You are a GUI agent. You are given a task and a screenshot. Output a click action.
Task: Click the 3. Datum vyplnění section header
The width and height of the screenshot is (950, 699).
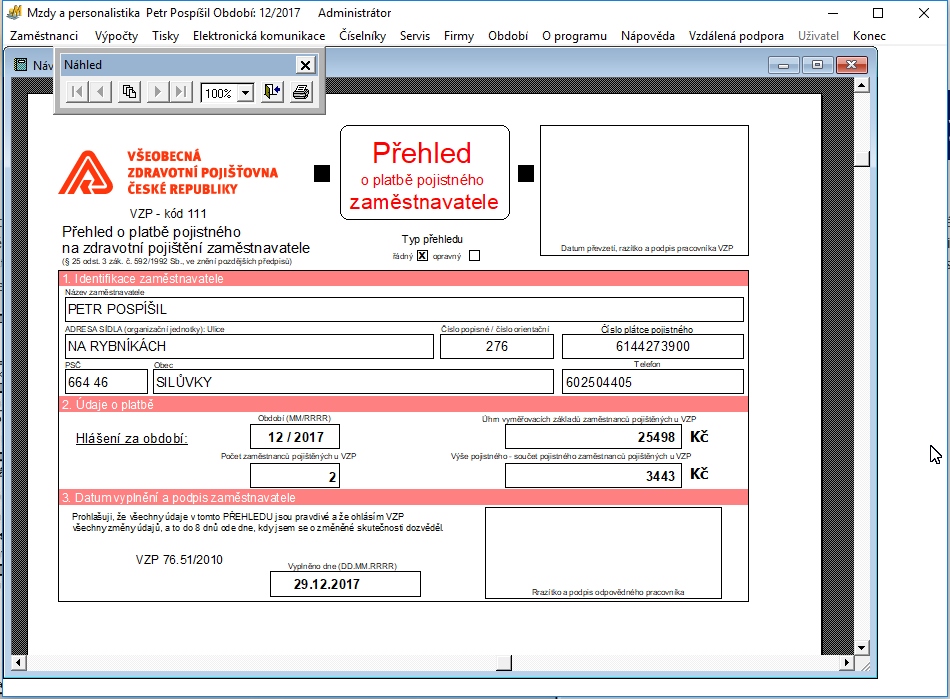pos(404,497)
